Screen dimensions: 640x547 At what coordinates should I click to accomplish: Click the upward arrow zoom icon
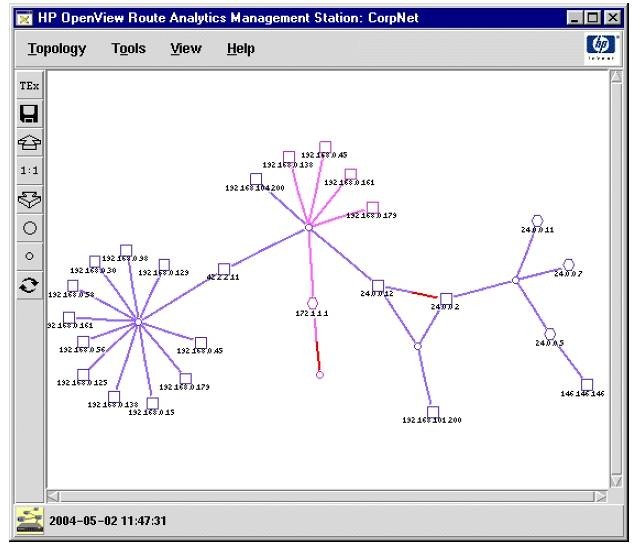(x=29, y=142)
